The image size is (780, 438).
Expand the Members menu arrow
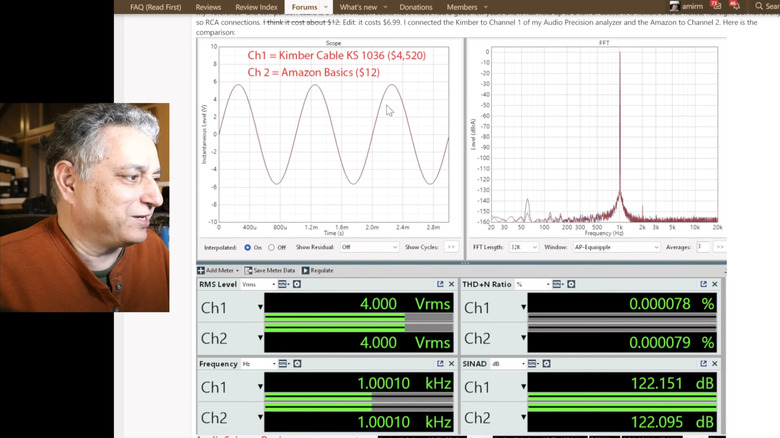pyautogui.click(x=486, y=7)
